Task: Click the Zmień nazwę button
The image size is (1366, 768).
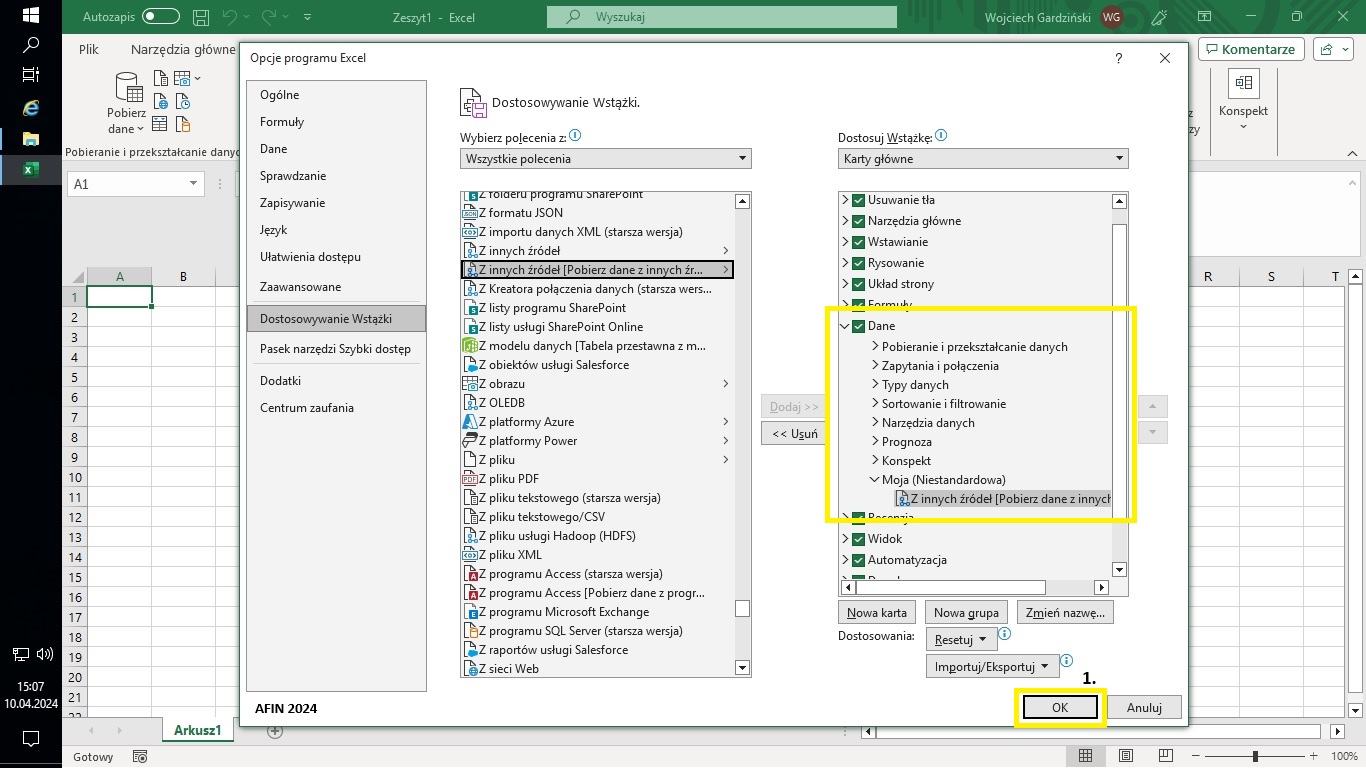Action: (x=1065, y=612)
